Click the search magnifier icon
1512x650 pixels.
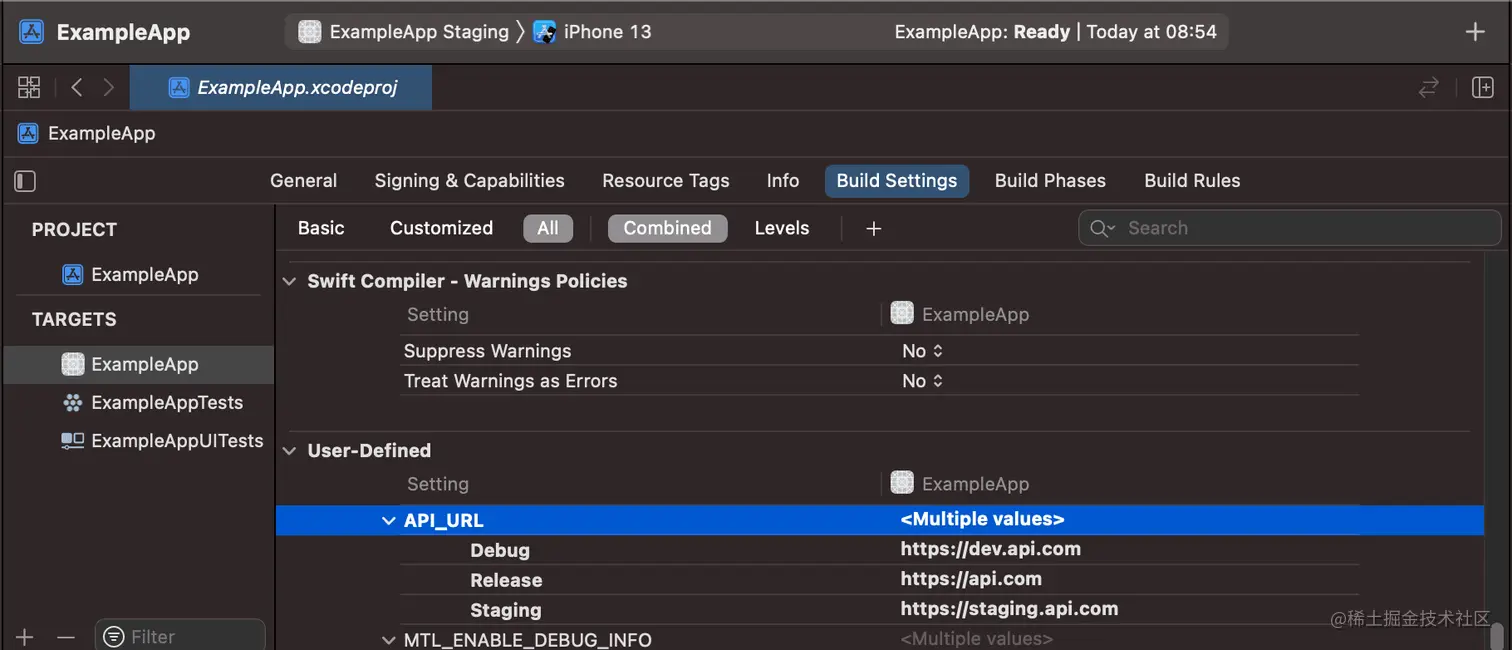pyautogui.click(x=1102, y=228)
